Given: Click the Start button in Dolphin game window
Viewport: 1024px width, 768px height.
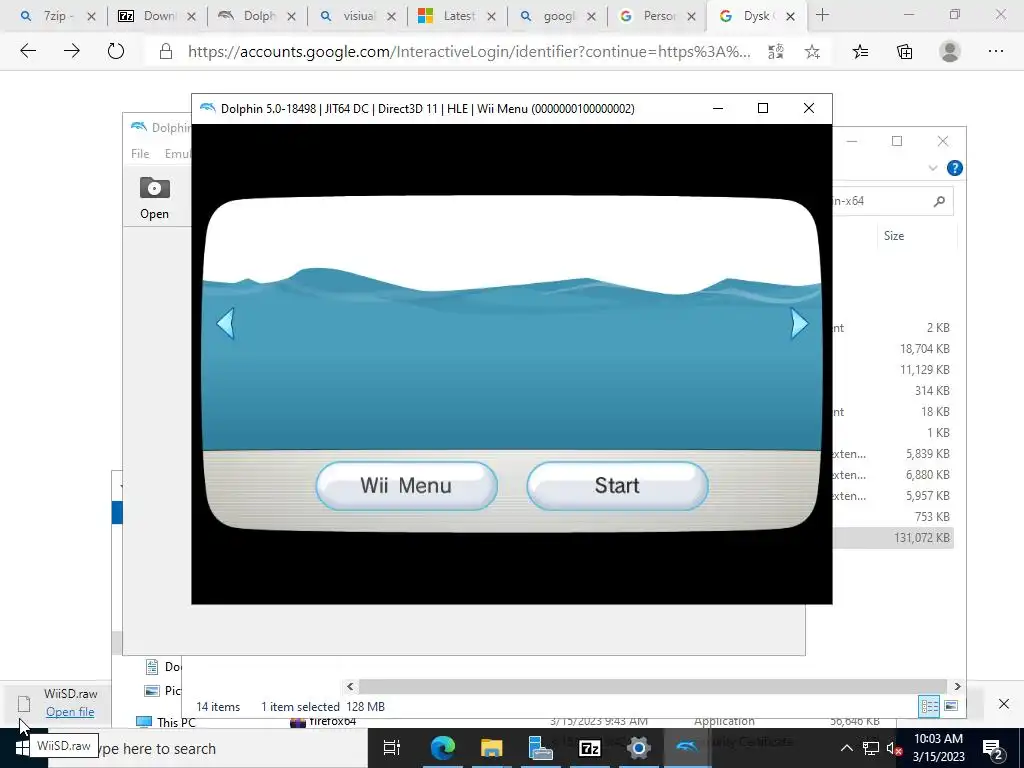Looking at the screenshot, I should tap(617, 486).
